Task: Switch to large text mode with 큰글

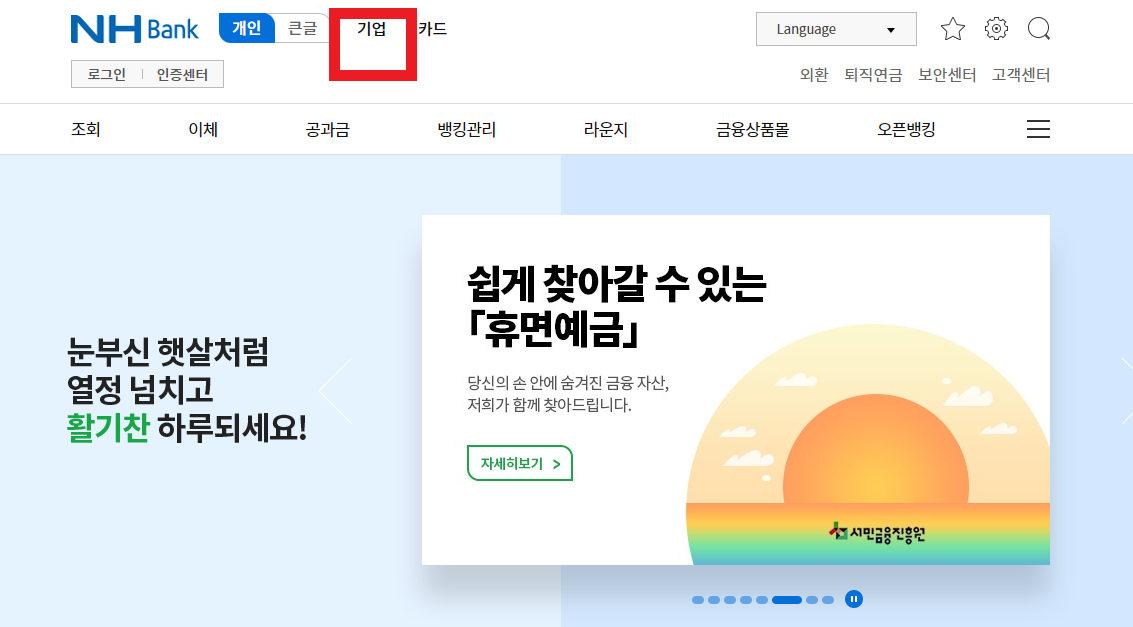Action: (302, 28)
